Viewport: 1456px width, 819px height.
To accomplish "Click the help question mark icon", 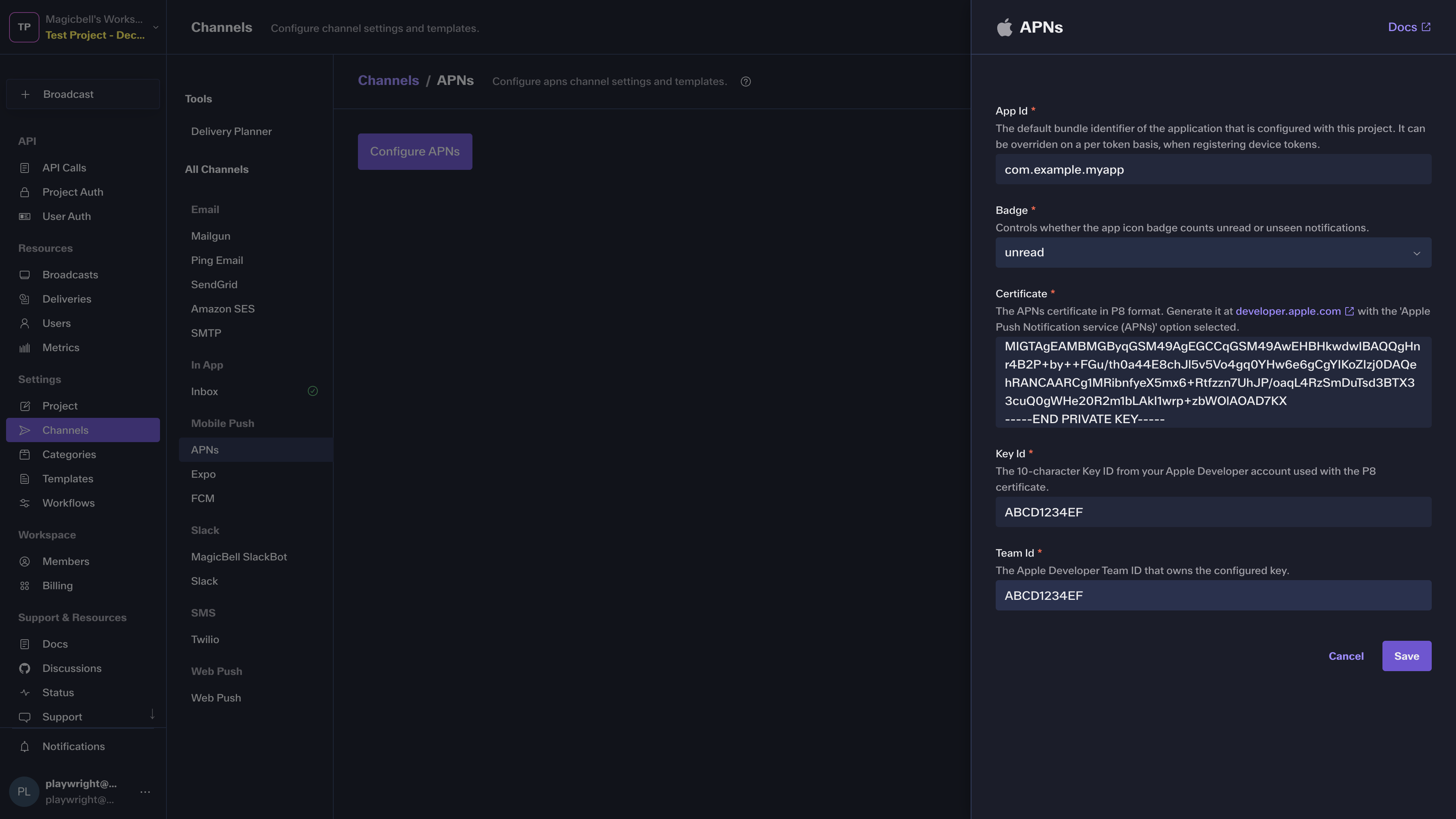I will click(x=745, y=82).
